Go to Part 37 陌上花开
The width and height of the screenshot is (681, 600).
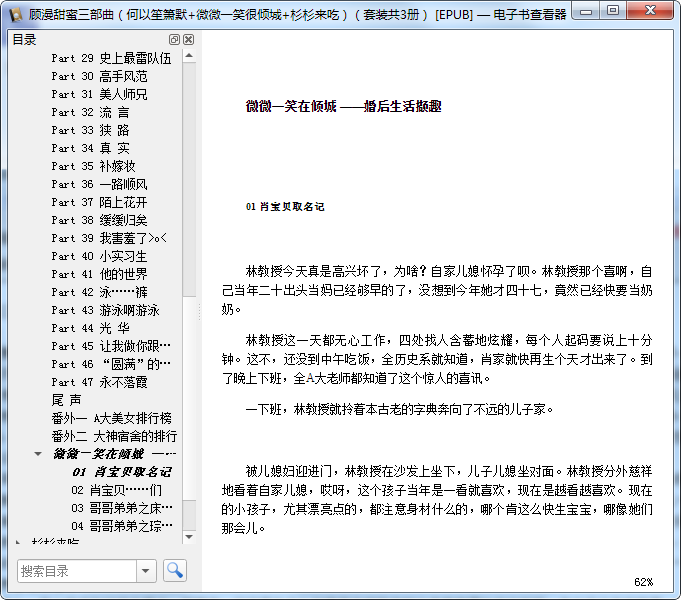click(x=99, y=202)
